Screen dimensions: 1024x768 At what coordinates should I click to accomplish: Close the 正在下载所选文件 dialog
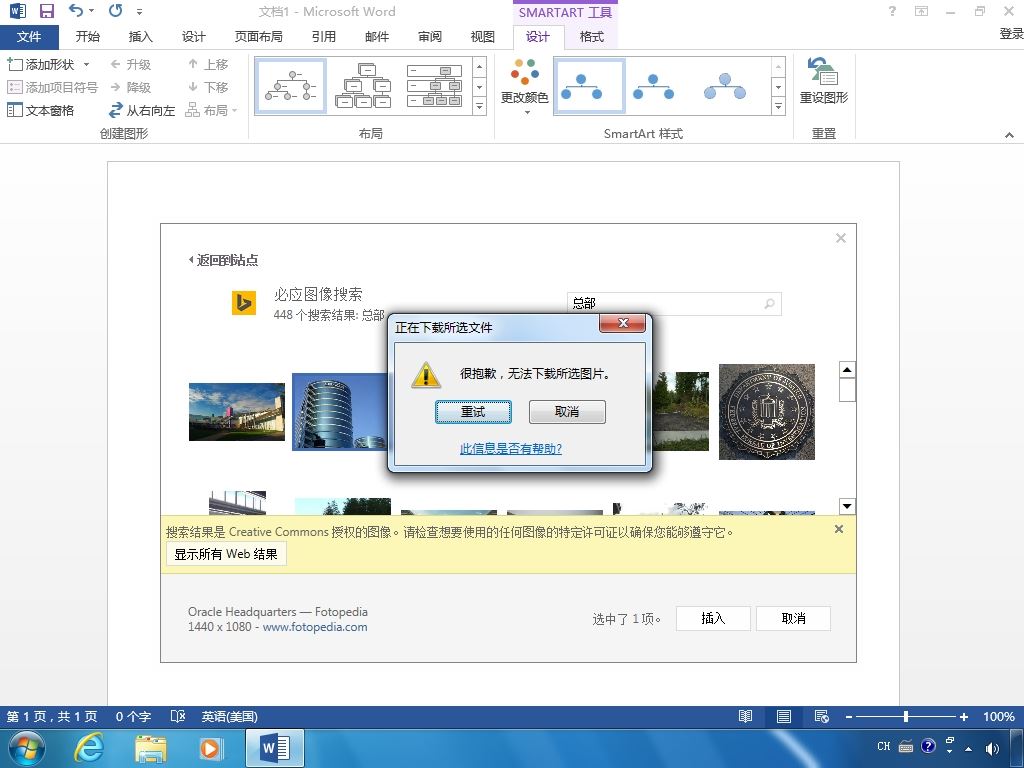623,323
